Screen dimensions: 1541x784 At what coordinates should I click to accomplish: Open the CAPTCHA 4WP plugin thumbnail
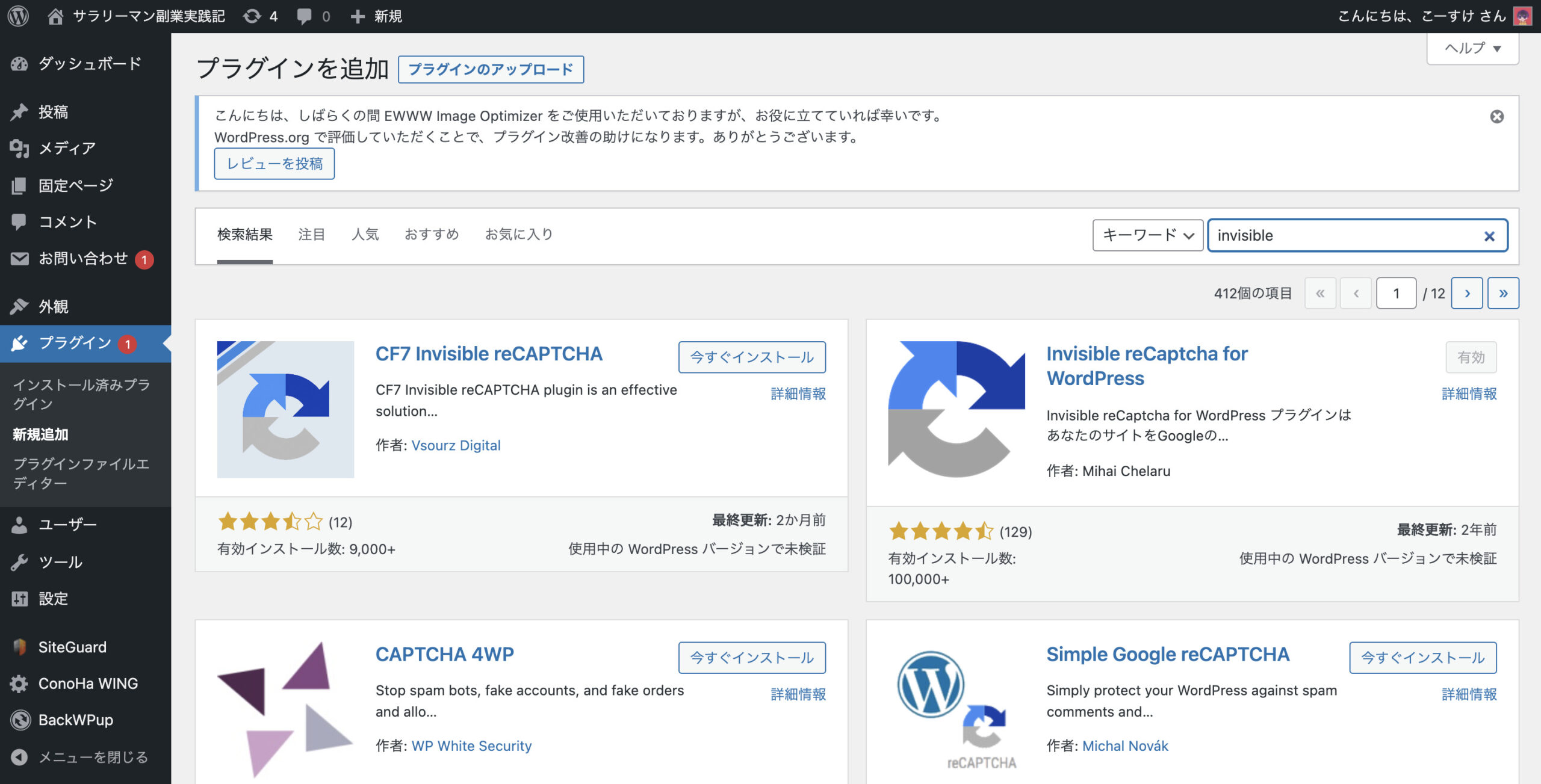(285, 710)
